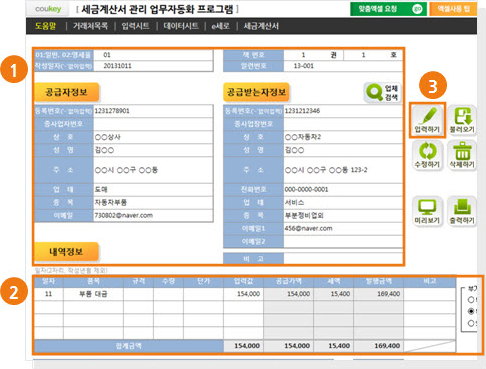Open the e세로 menu item

[220, 26]
